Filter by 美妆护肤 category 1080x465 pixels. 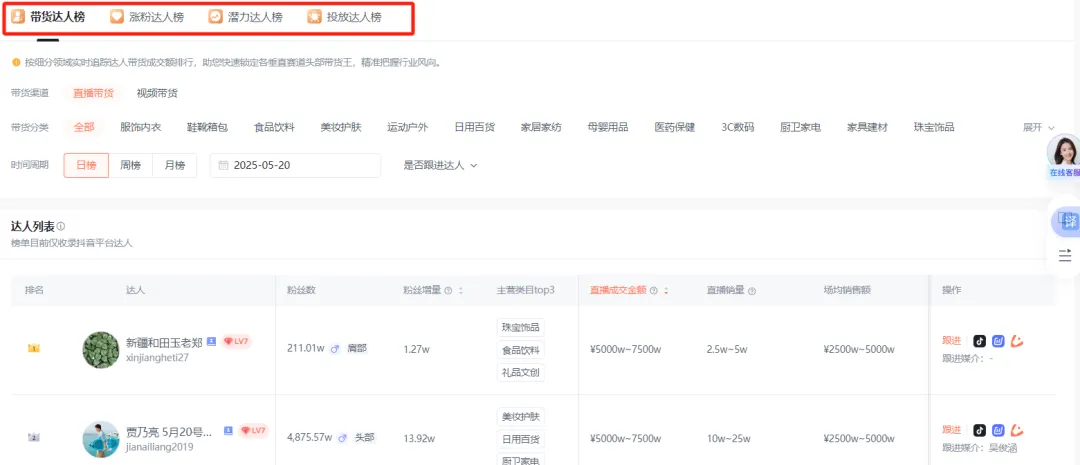(x=340, y=127)
